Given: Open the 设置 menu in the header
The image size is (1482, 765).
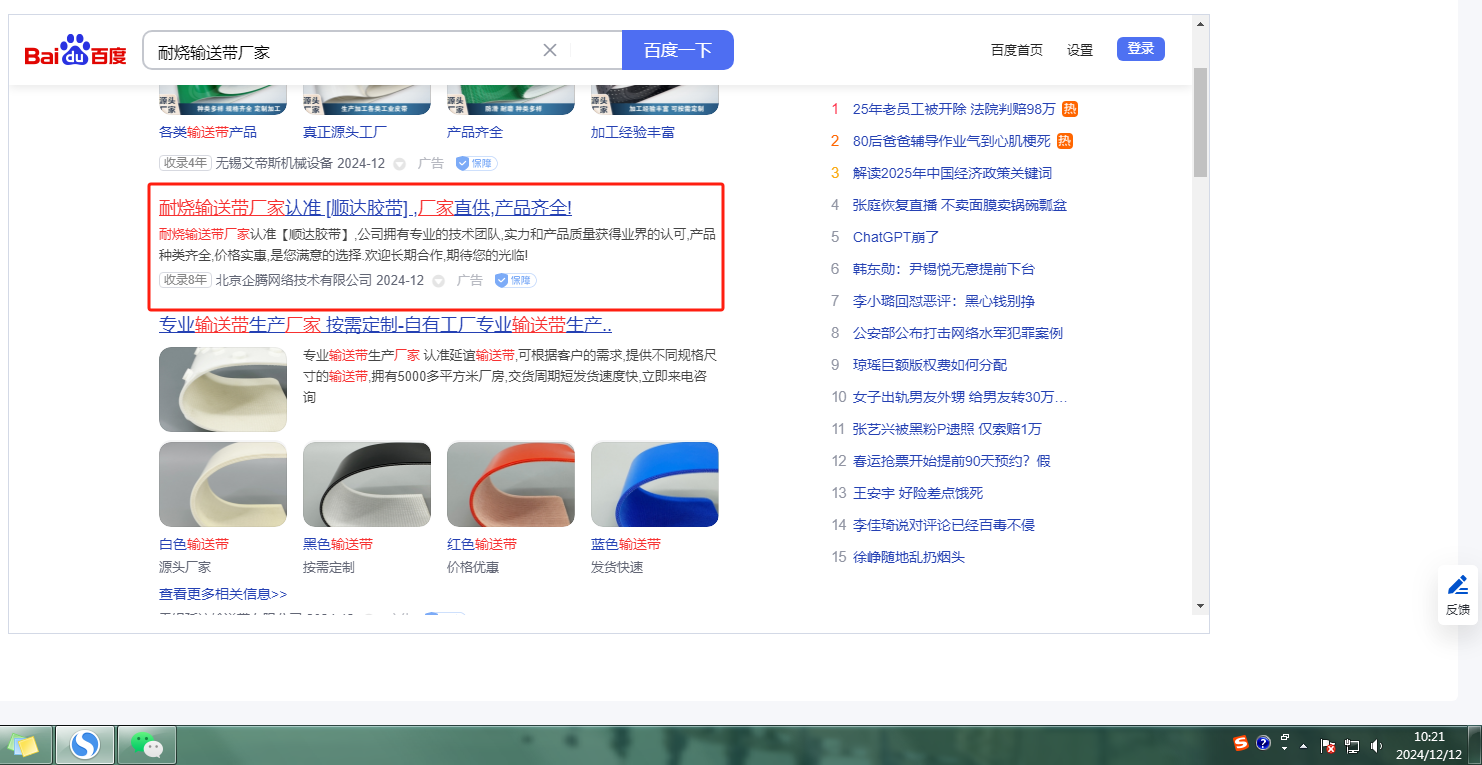Looking at the screenshot, I should click(x=1080, y=50).
